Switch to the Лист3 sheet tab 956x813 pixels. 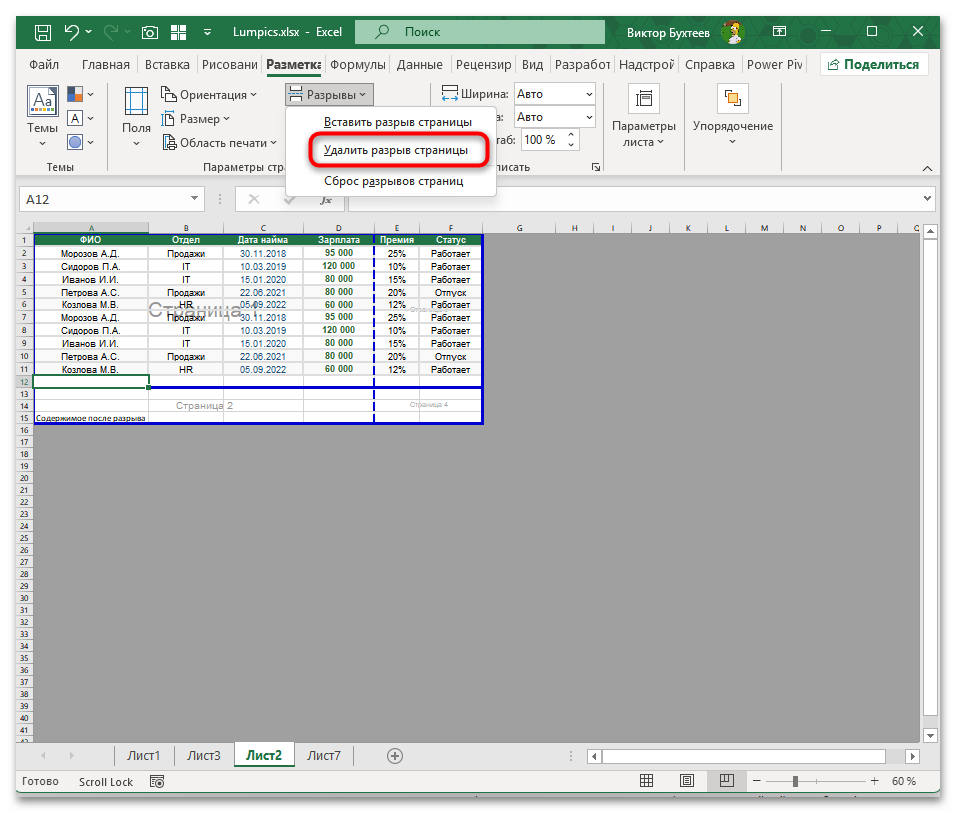(203, 755)
